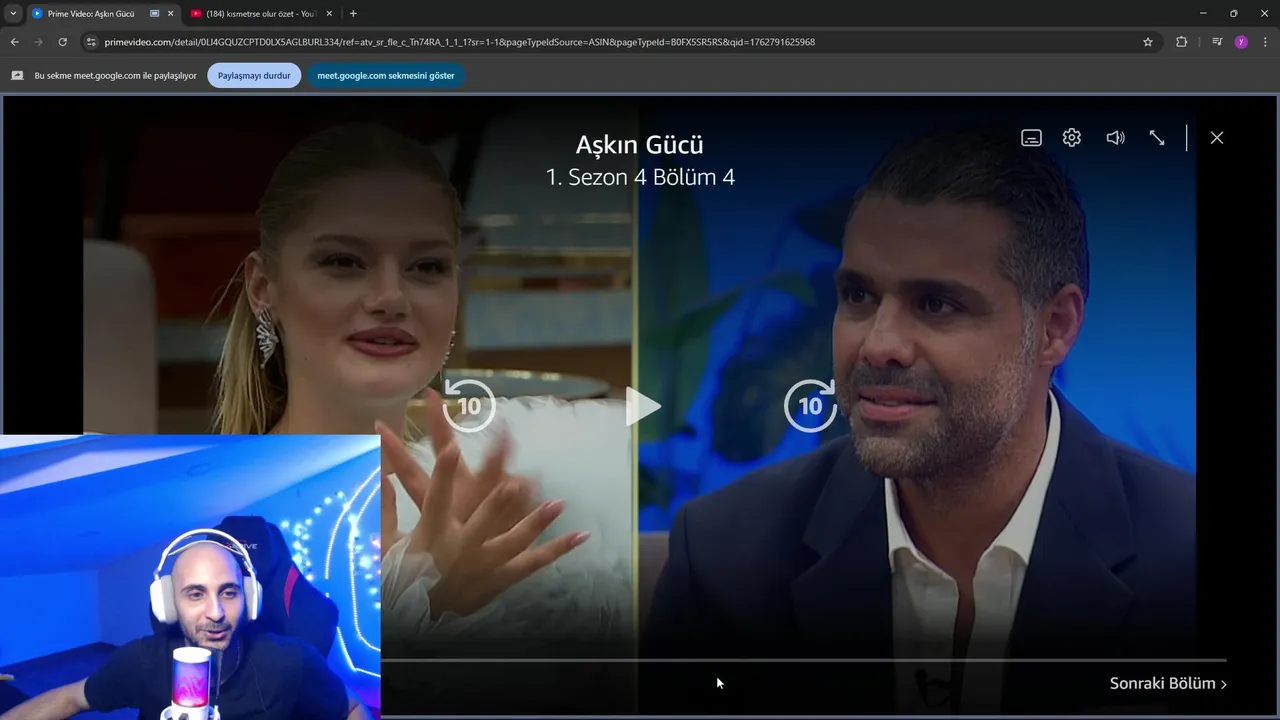The image size is (1280, 720).
Task: Play the Aşkın Gücü episode
Action: click(643, 406)
